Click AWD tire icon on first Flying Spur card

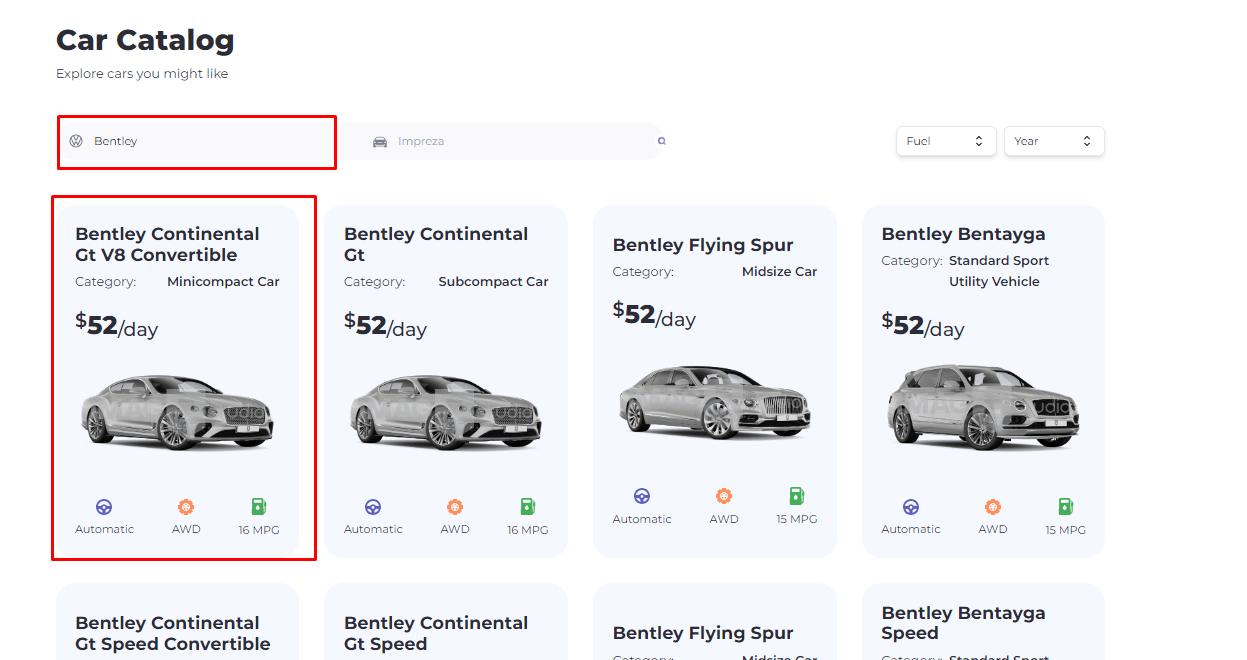click(724, 496)
